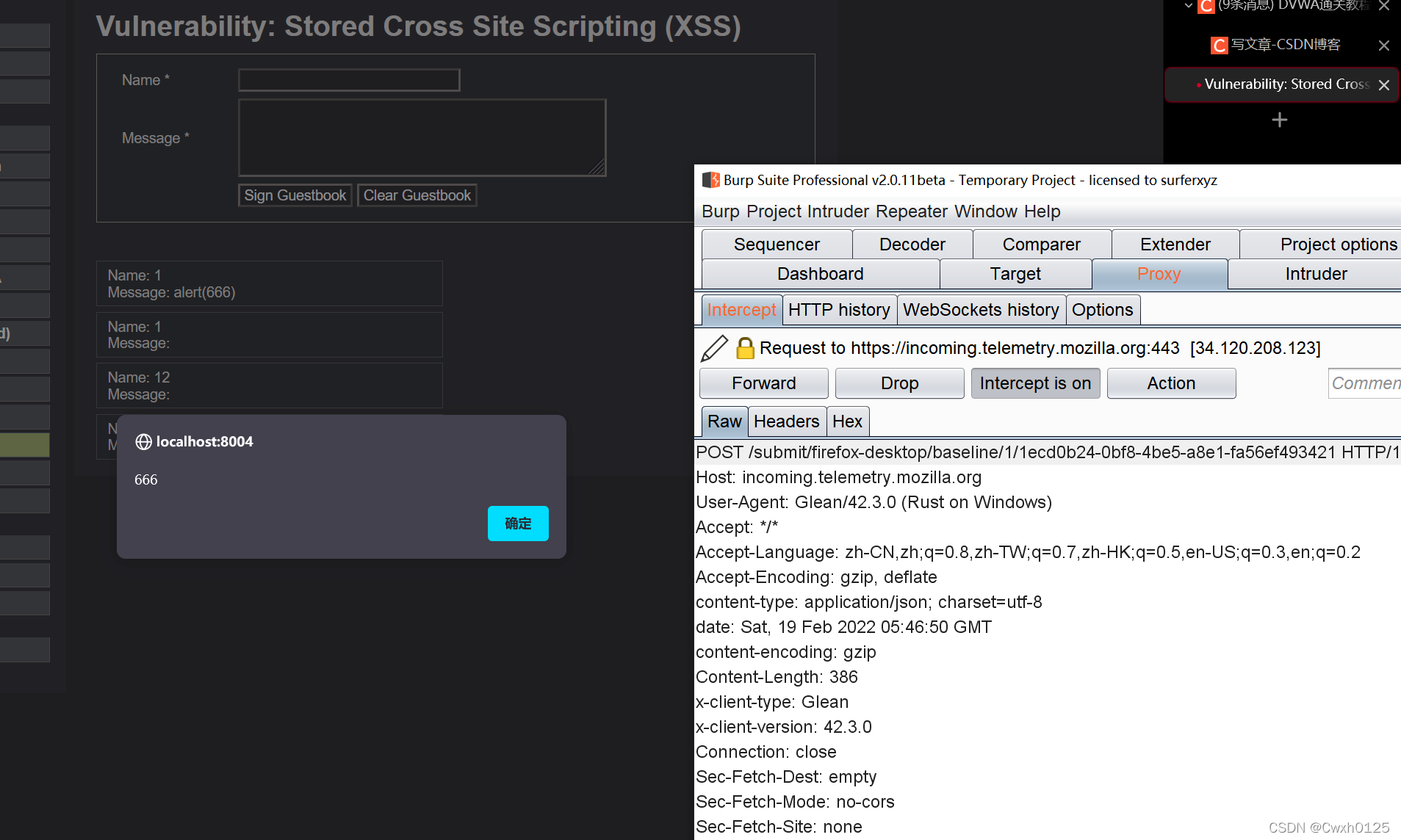1401x840 pixels.
Task: Click the POST /submit/firefox-desktop request line
Action: click(1048, 452)
